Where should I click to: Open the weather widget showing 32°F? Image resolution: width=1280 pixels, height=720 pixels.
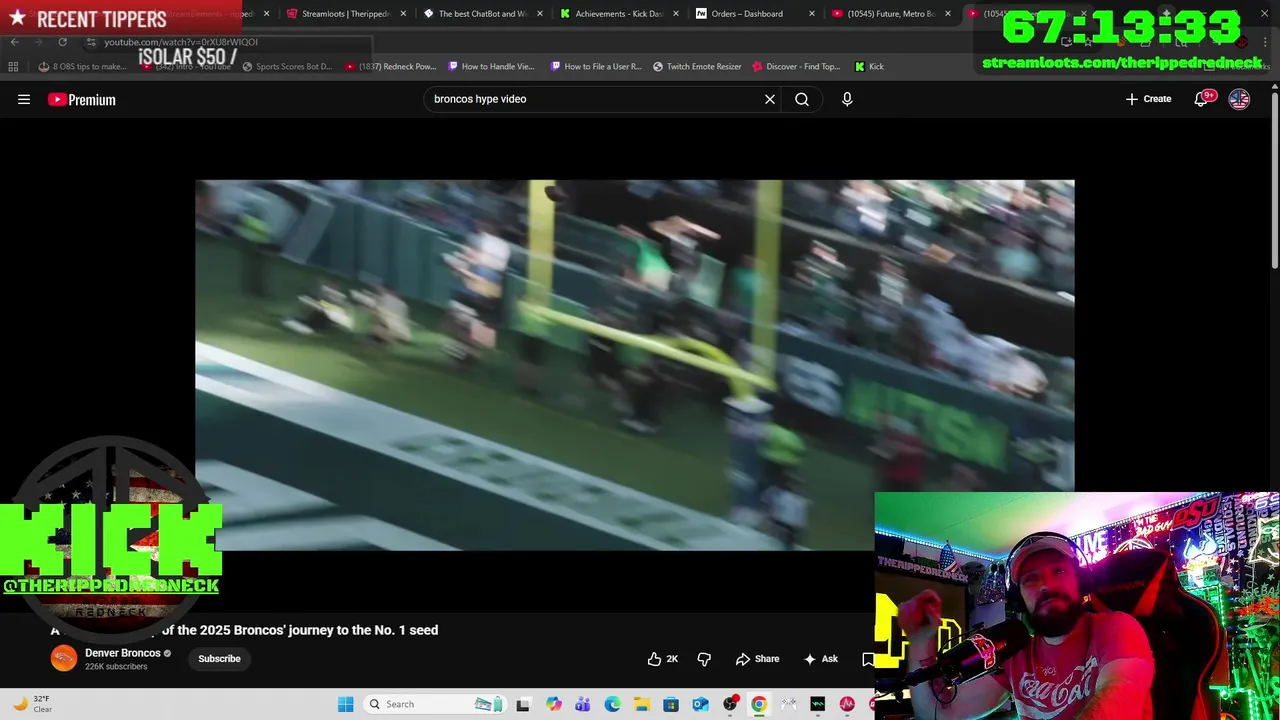[x=32, y=704]
